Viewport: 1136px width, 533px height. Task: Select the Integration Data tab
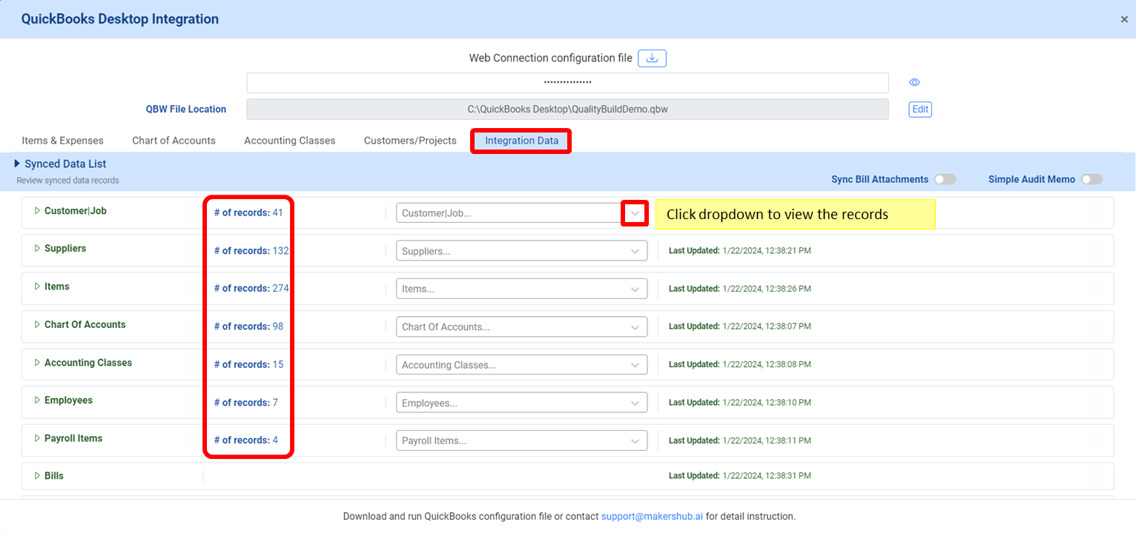[522, 140]
